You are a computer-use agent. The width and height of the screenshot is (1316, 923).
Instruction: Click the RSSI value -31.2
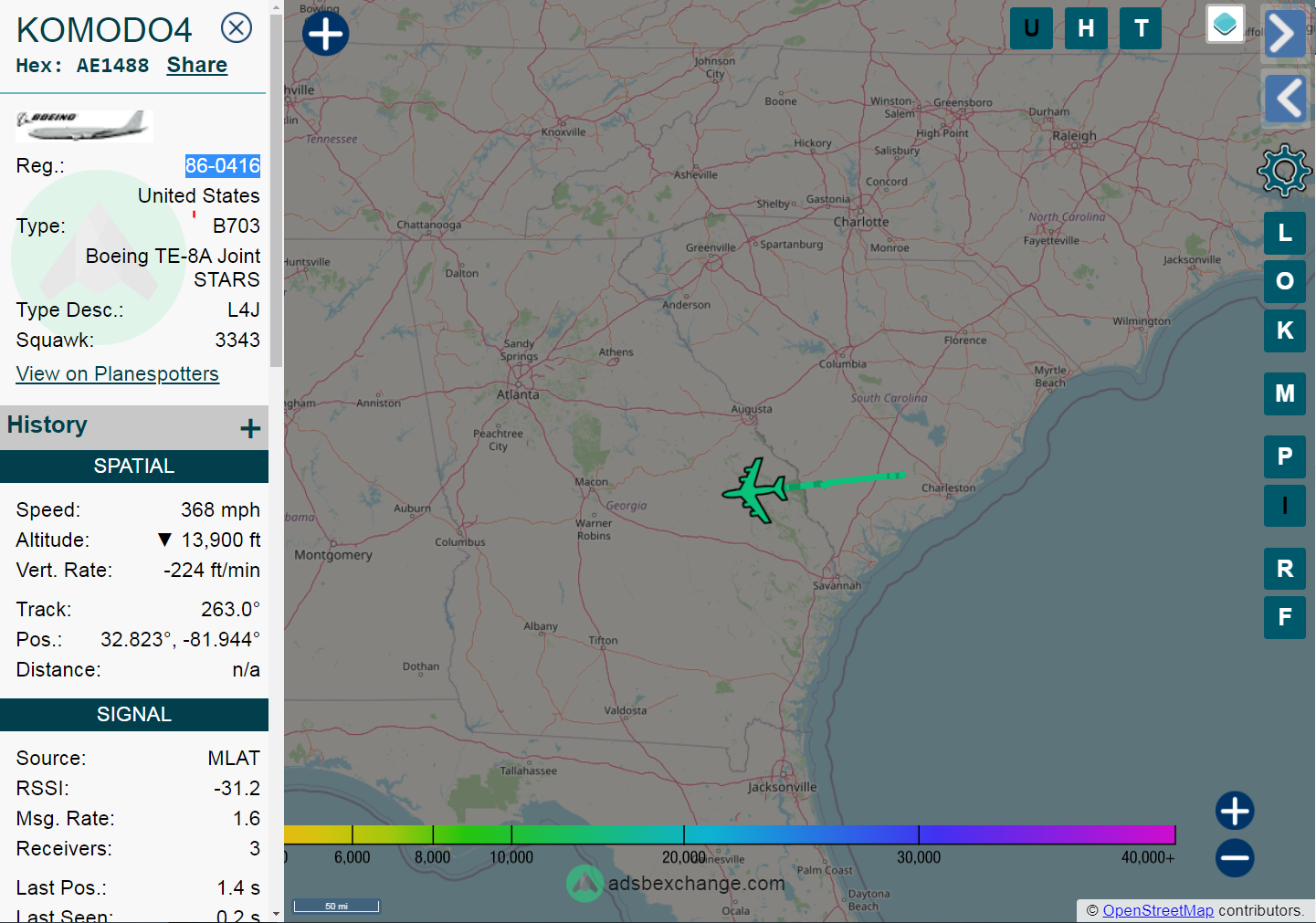click(237, 788)
